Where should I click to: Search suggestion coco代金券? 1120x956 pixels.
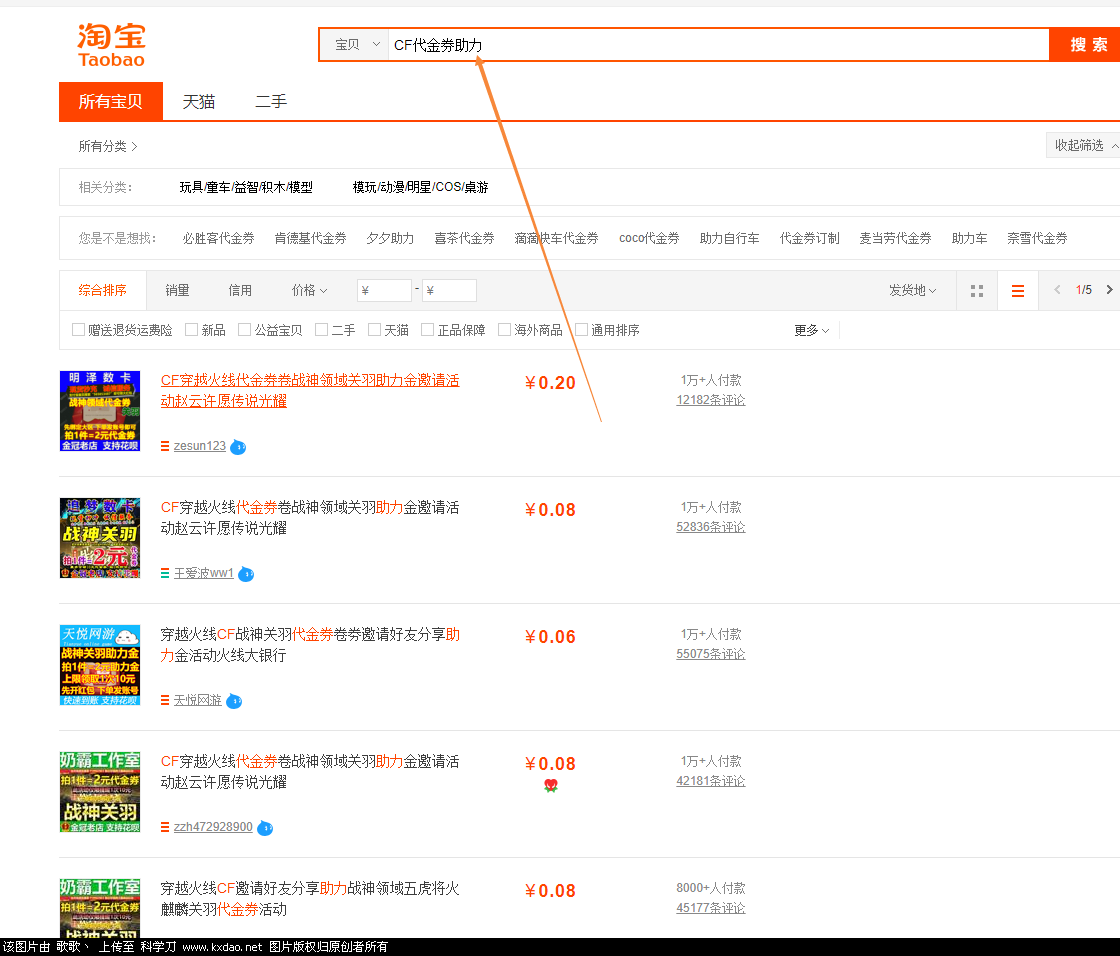pos(649,238)
